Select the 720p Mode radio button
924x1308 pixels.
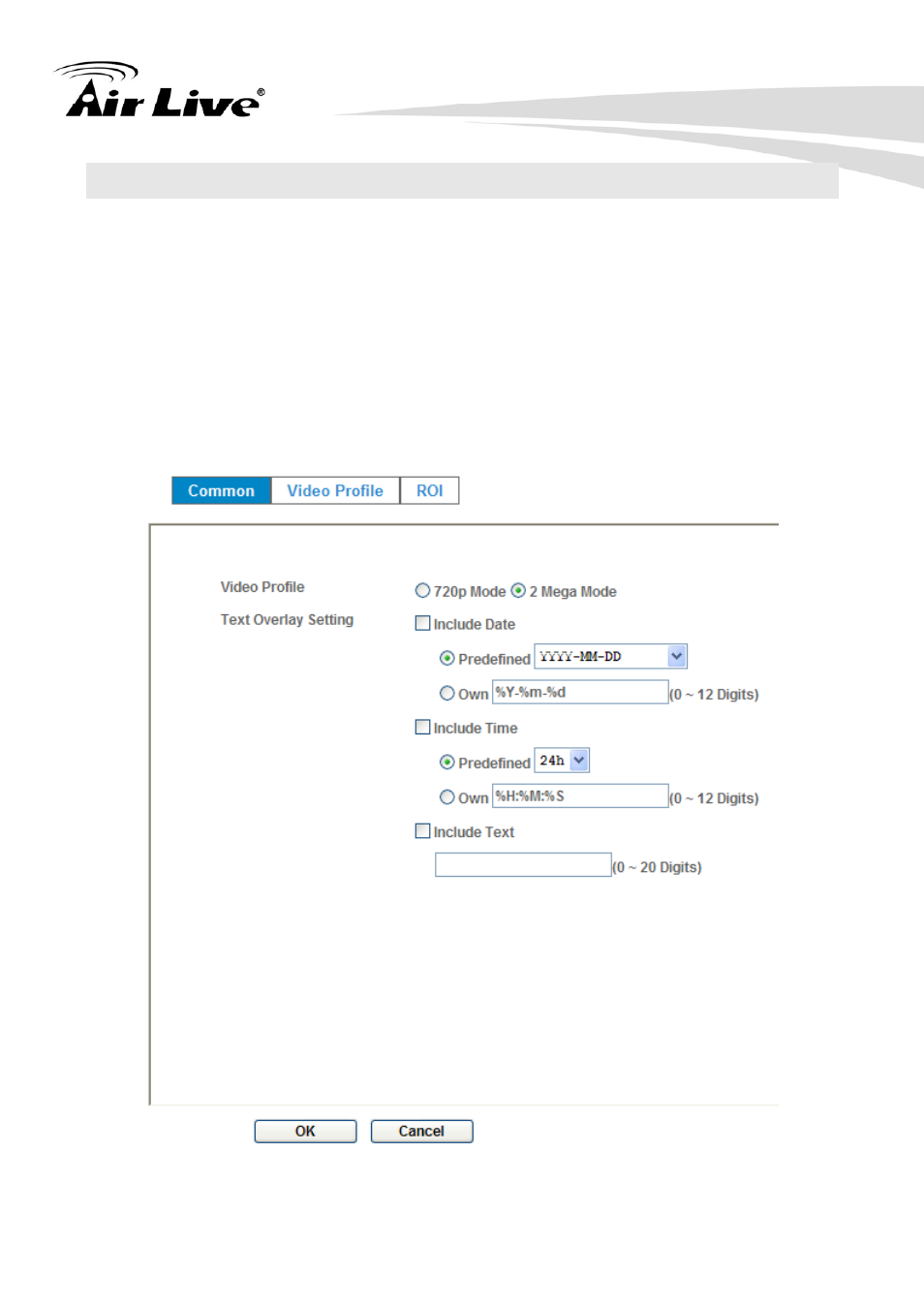[x=422, y=590]
